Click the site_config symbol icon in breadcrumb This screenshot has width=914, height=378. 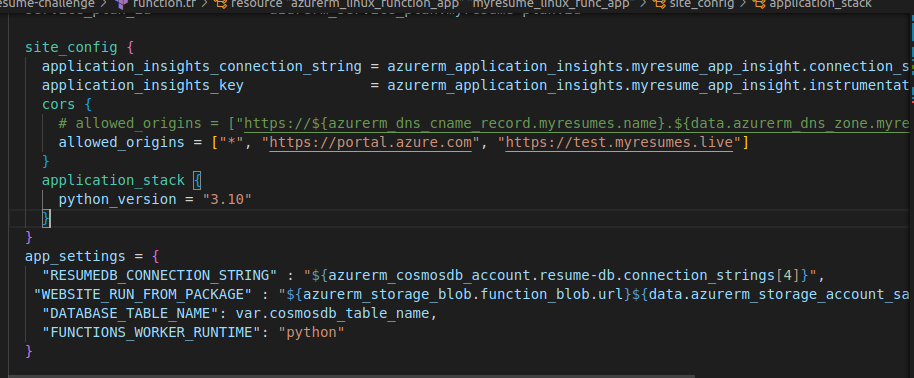coord(660,4)
